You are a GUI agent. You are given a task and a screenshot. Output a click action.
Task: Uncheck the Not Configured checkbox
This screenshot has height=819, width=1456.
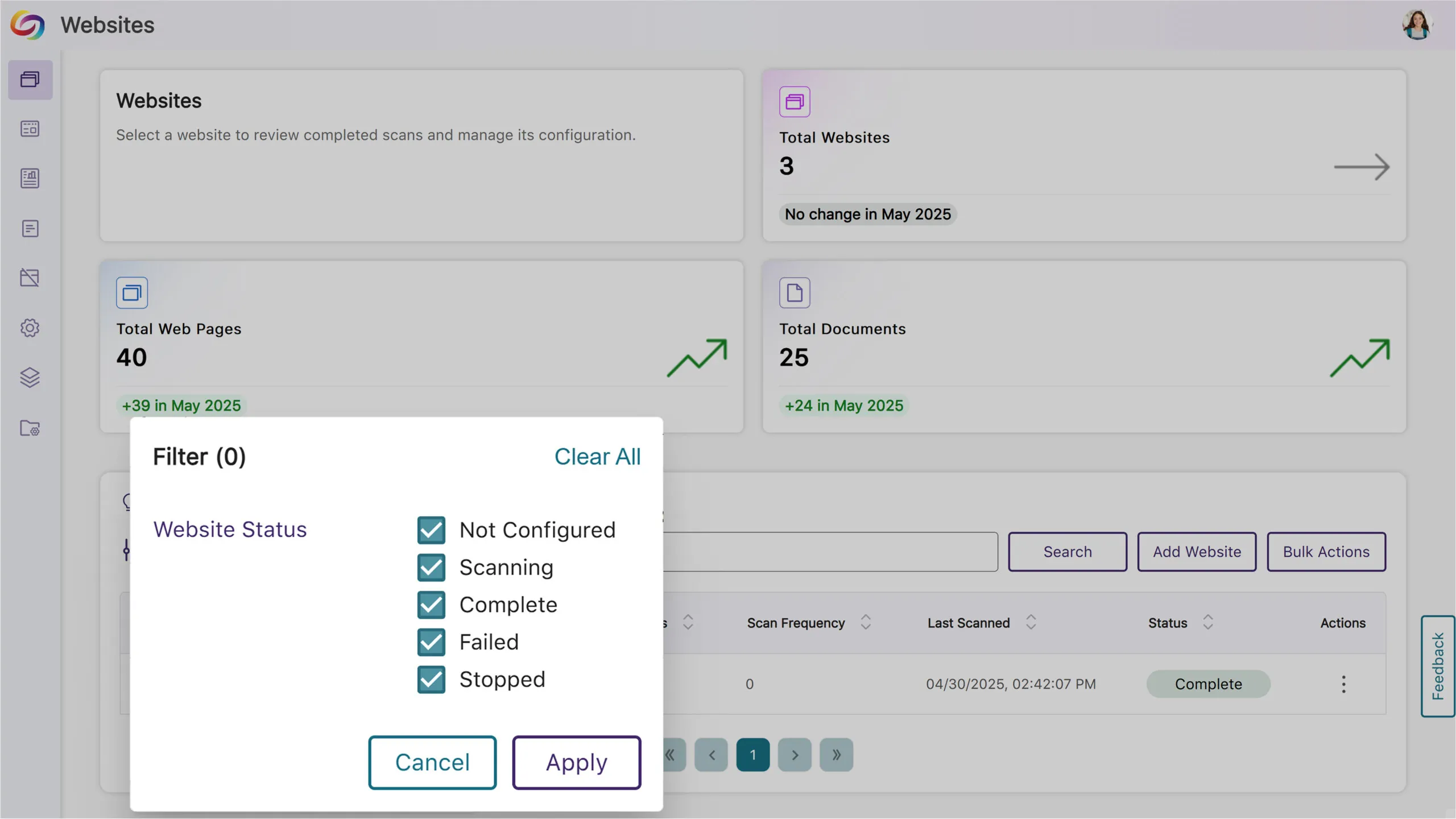[431, 530]
